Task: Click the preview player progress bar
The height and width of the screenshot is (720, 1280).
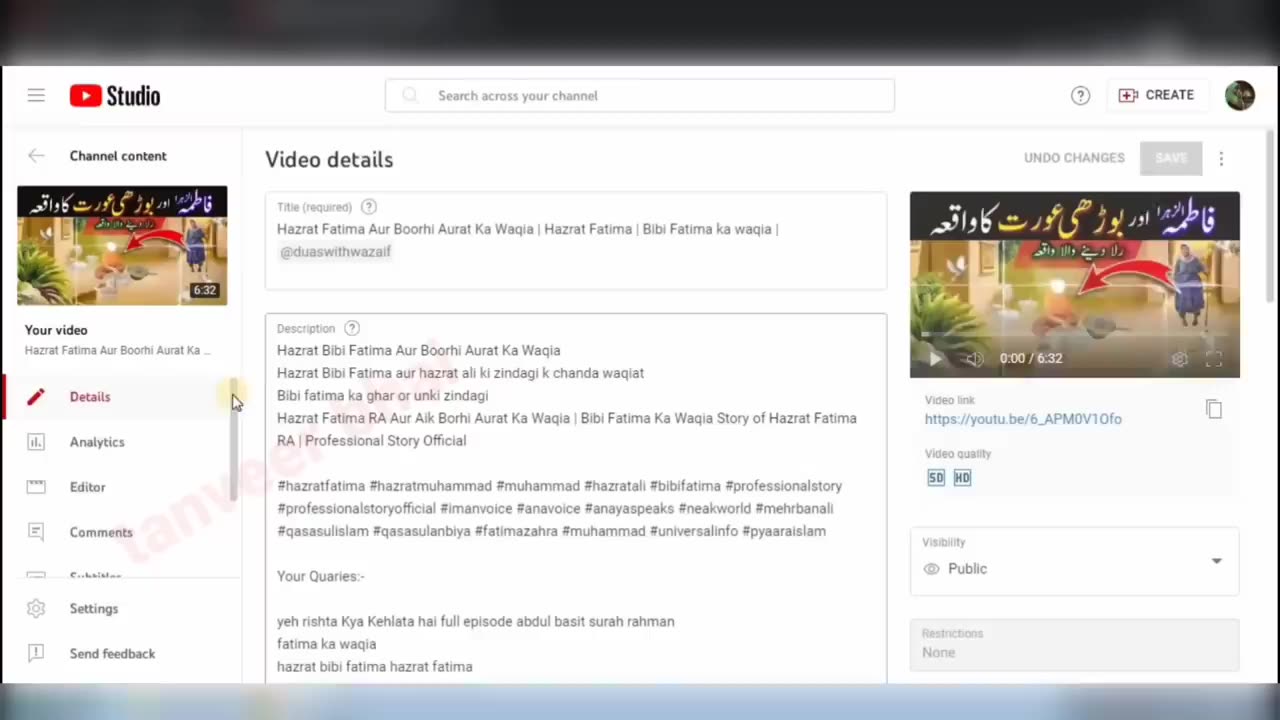Action: click(x=1074, y=334)
